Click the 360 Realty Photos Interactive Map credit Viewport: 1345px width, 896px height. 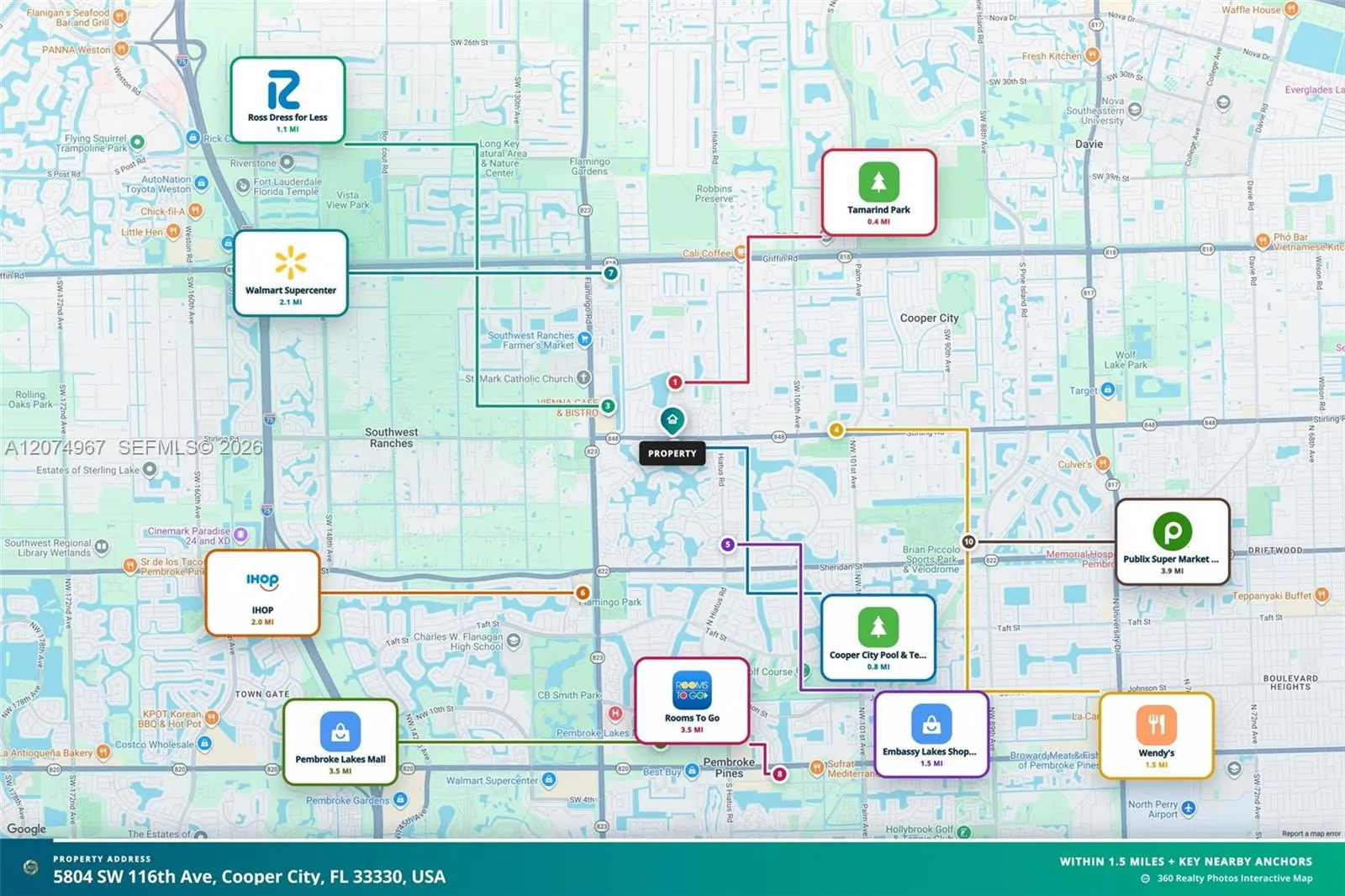tap(1227, 878)
